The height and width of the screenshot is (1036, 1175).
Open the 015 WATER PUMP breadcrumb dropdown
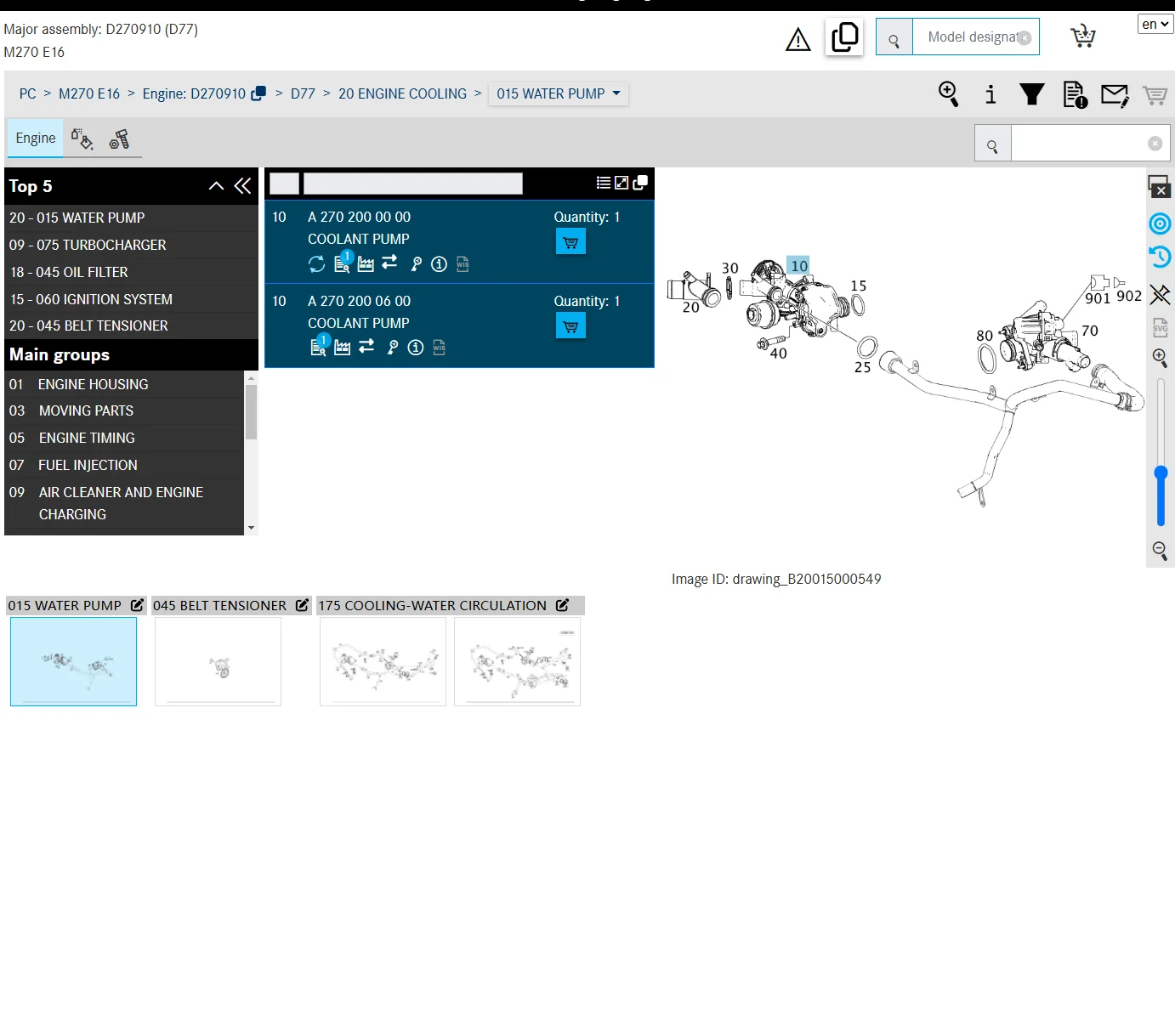click(559, 93)
